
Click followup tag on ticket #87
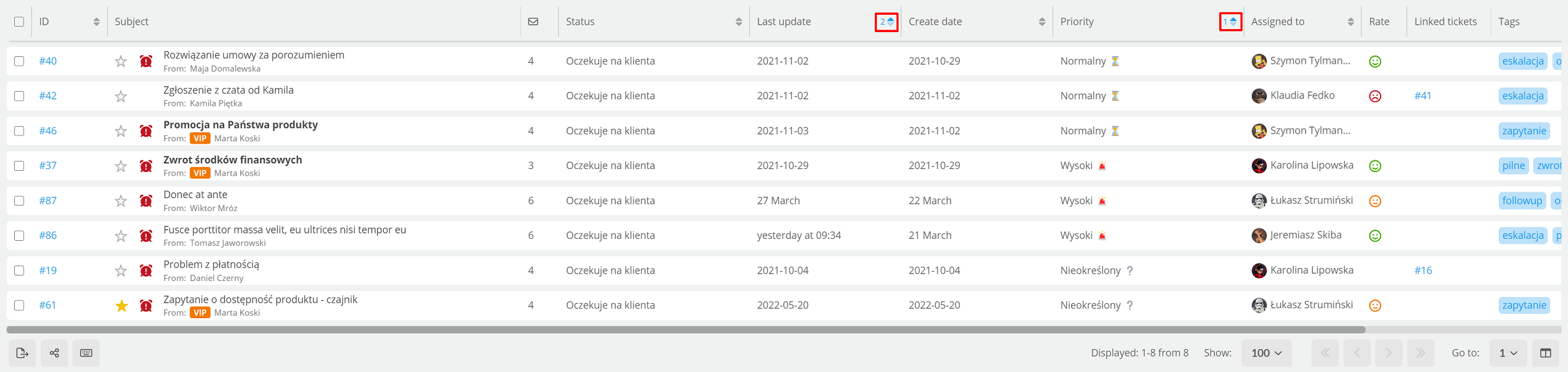point(1522,201)
